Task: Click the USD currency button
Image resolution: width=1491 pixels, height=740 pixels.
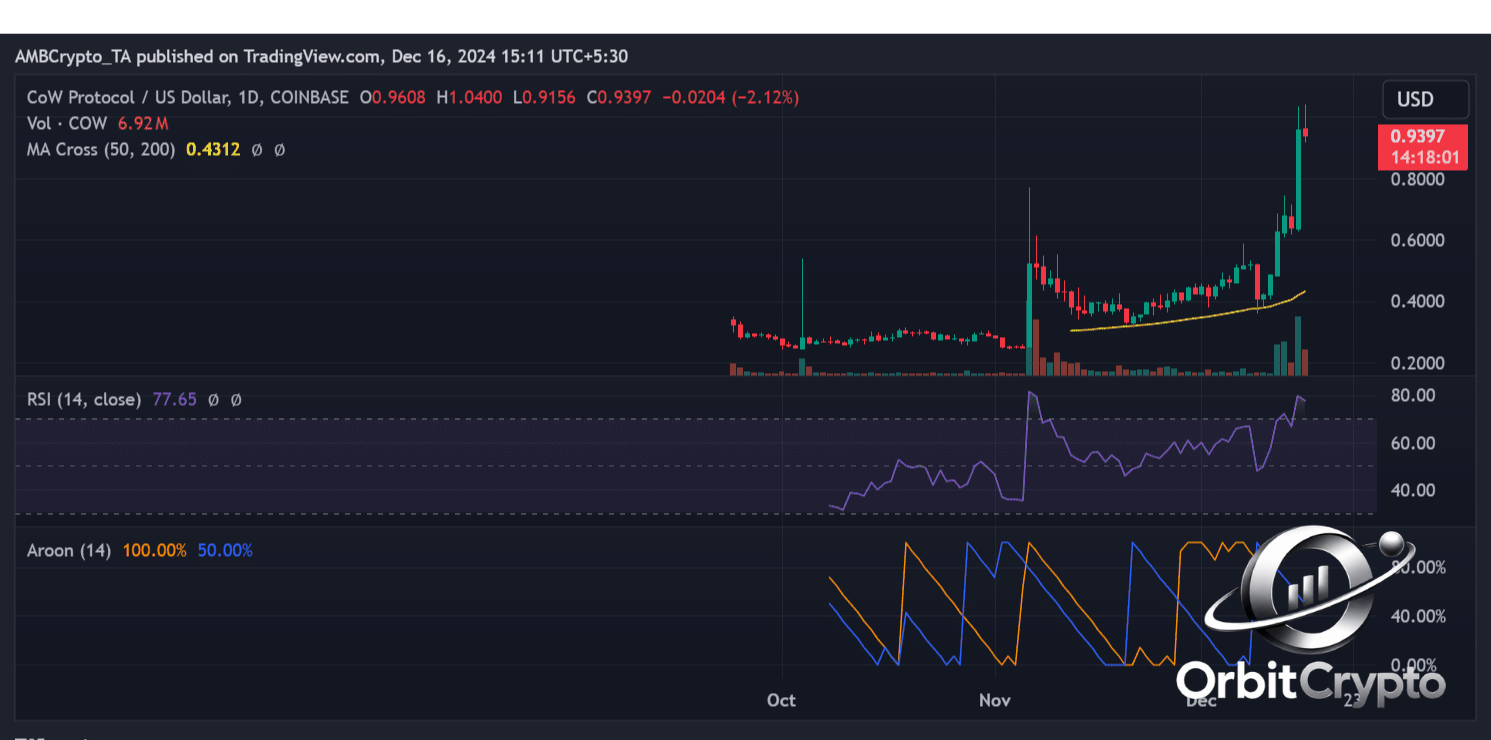Action: 1425,99
